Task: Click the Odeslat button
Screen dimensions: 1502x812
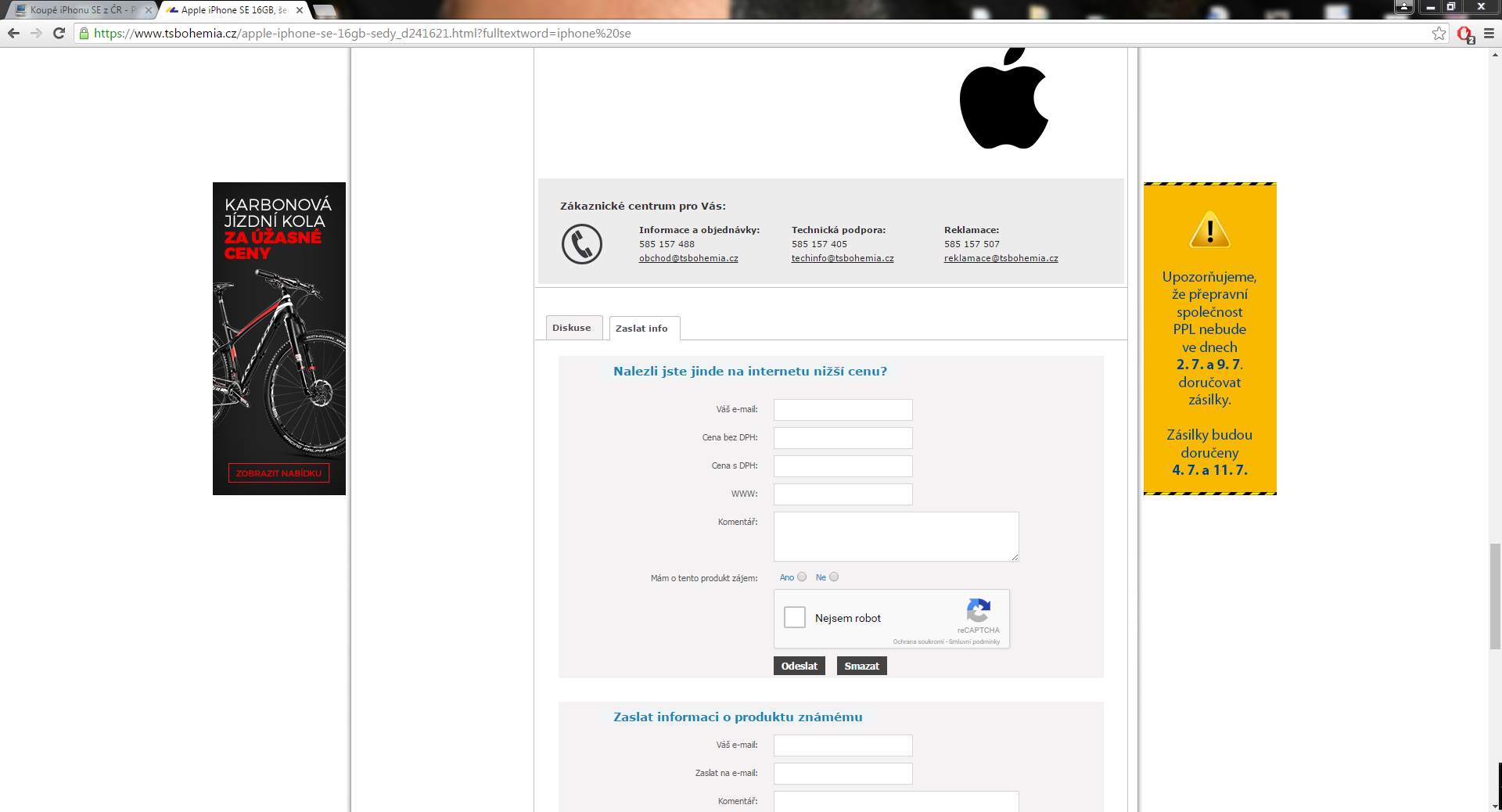Action: coord(800,666)
